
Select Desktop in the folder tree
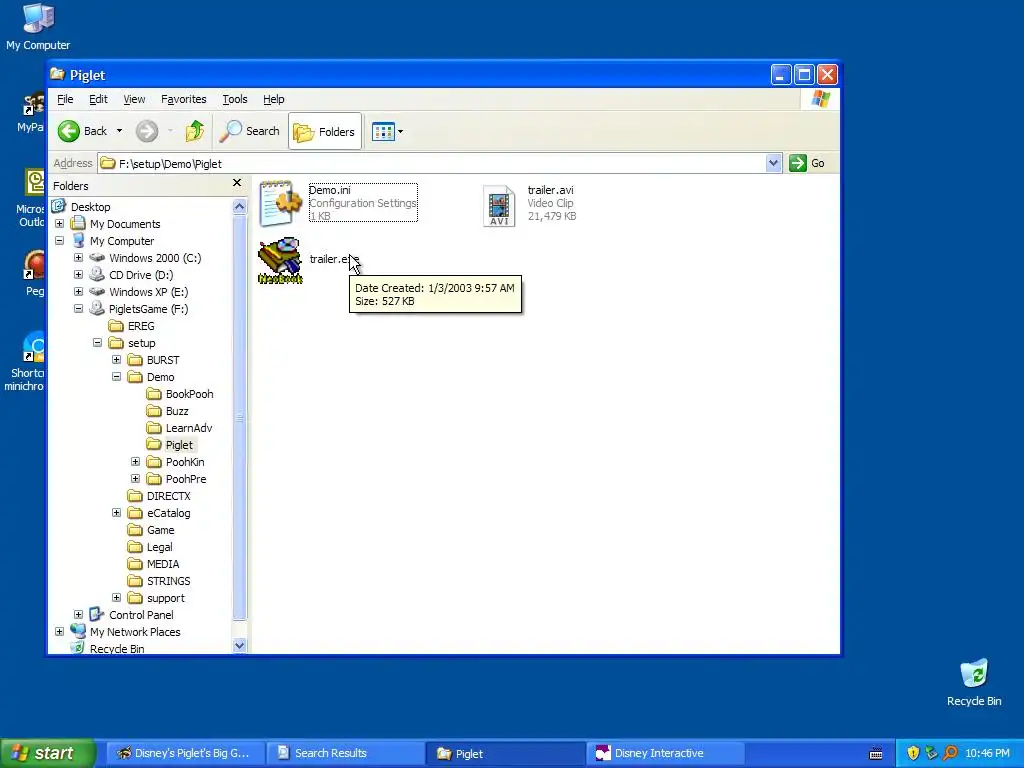coord(90,207)
